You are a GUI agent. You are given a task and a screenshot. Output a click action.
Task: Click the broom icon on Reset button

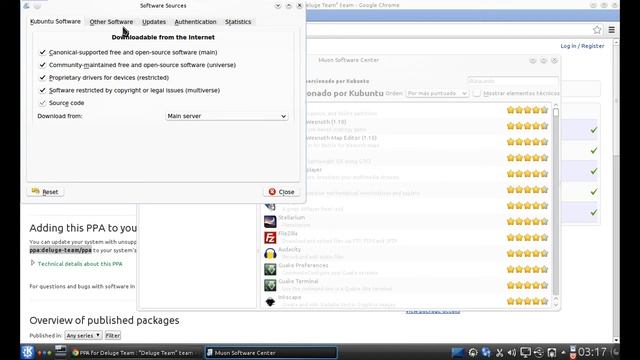[36, 191]
